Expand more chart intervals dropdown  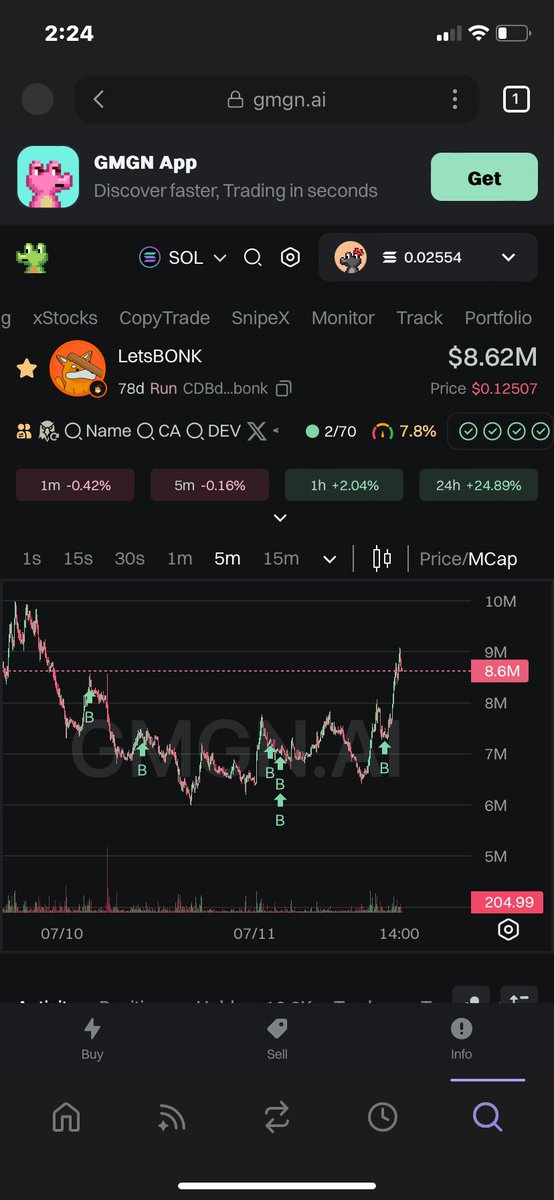coord(330,559)
